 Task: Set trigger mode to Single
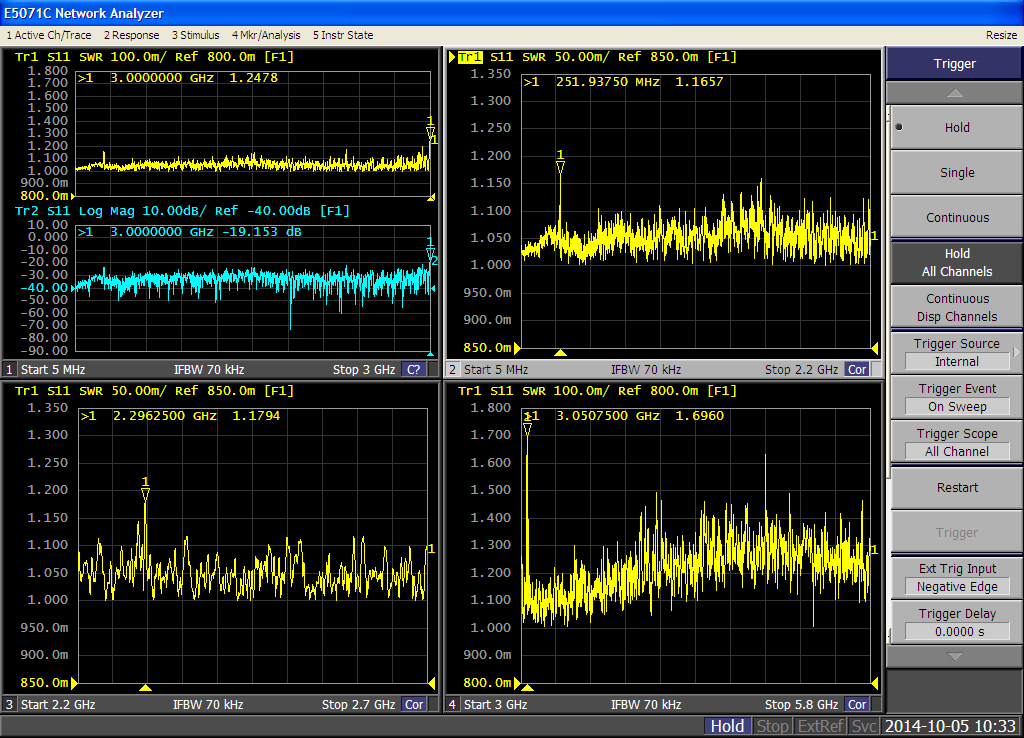point(956,172)
